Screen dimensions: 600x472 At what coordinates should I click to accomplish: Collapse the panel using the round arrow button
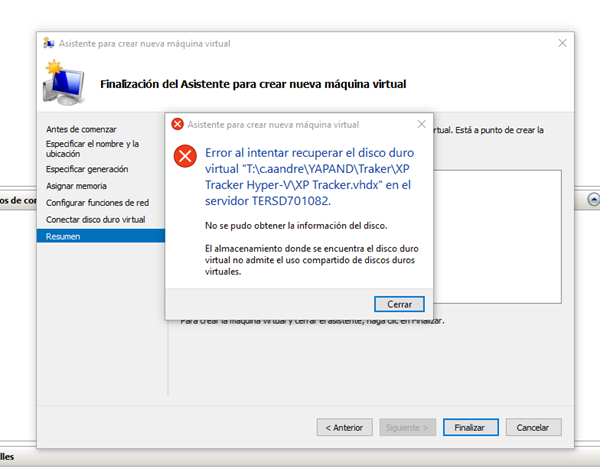coord(593,199)
